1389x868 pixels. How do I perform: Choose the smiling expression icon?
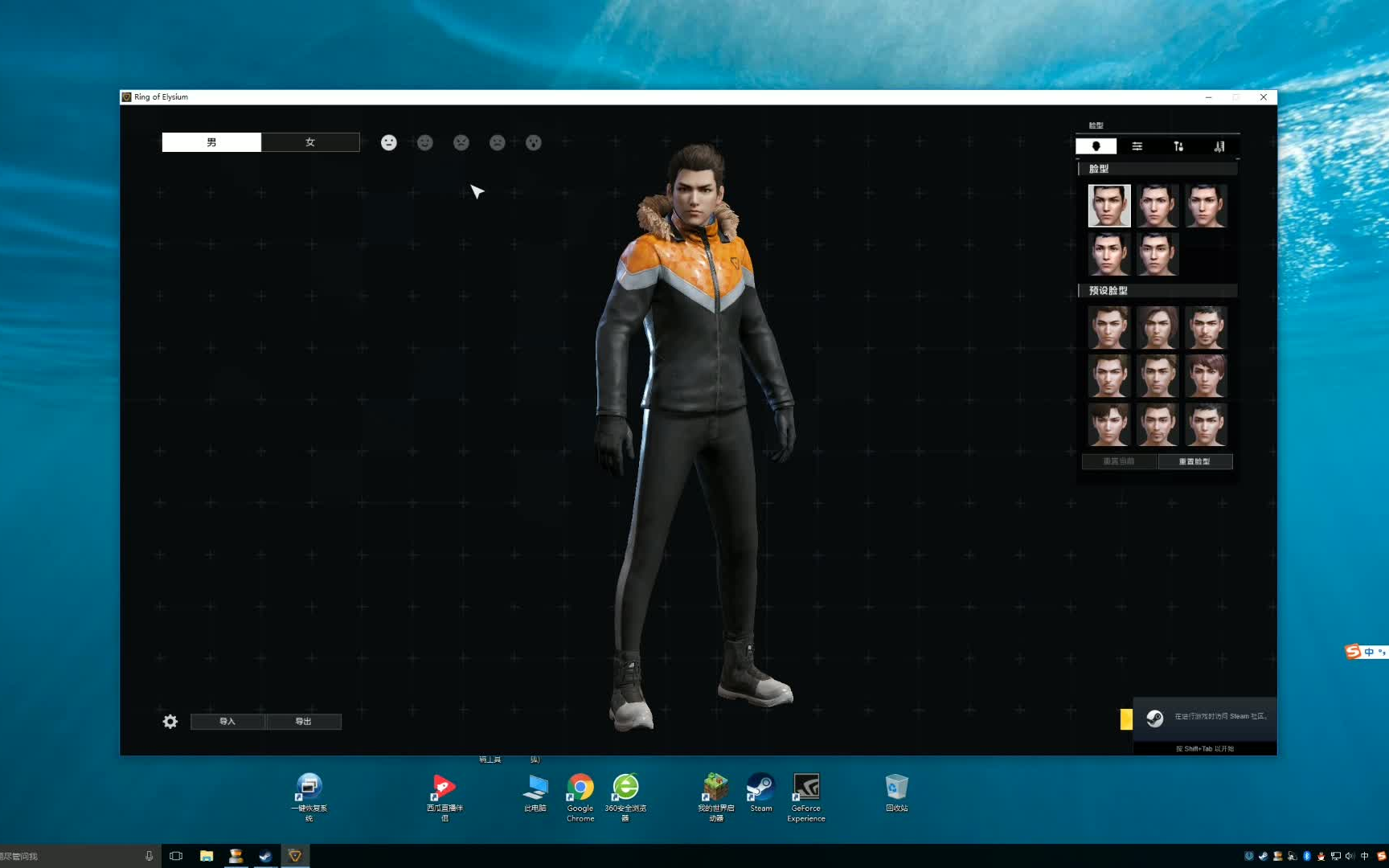425,142
